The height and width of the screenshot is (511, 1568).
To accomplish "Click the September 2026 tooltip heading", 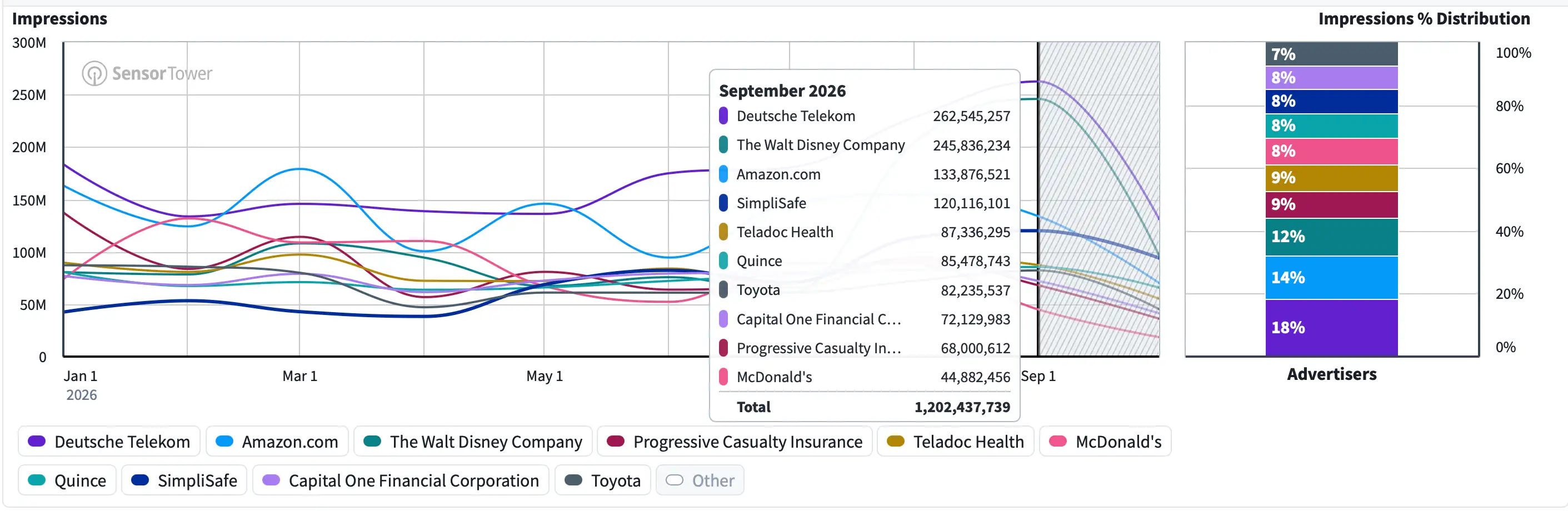I will 782,91.
